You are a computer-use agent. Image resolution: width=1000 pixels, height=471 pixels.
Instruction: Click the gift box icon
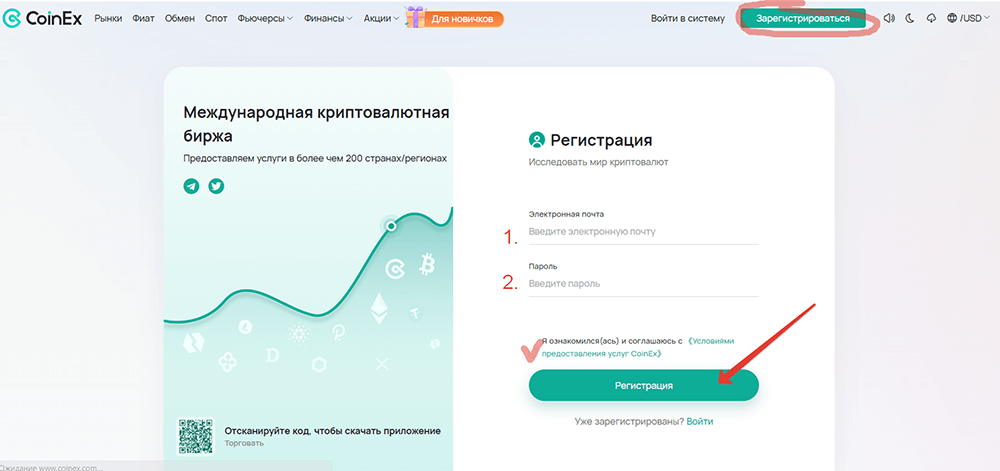415,17
